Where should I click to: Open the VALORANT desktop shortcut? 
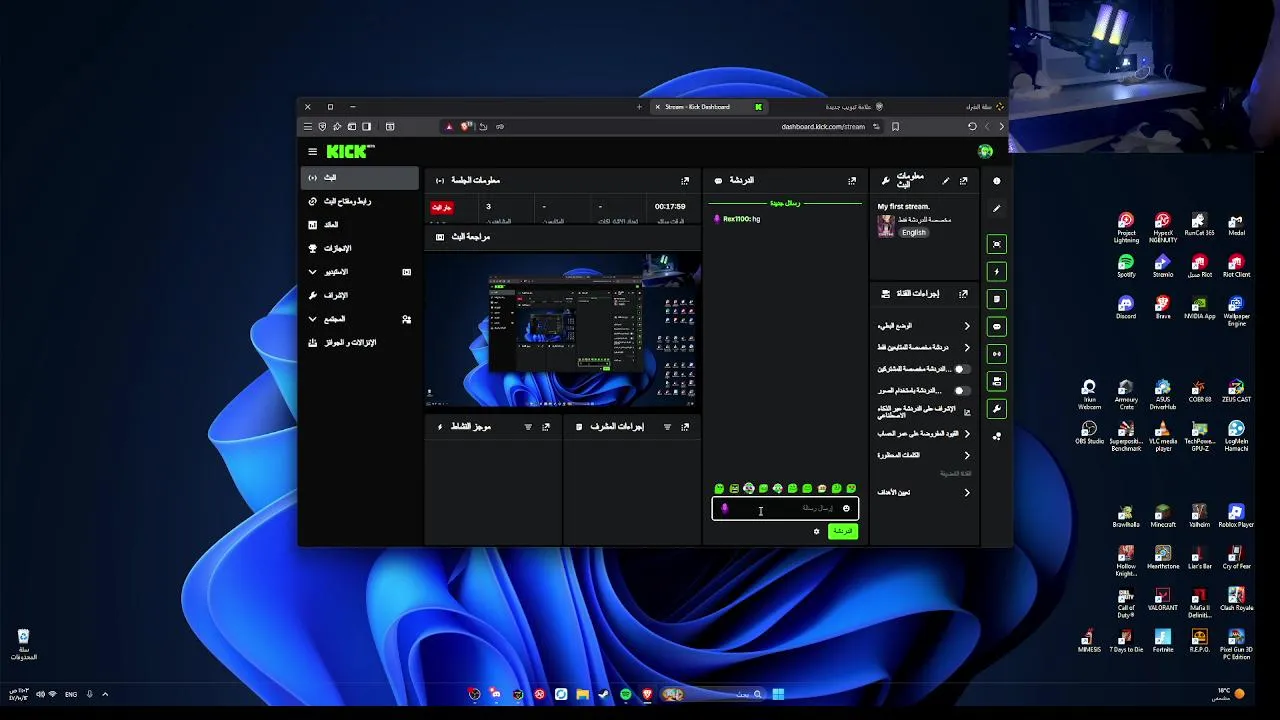1163,601
